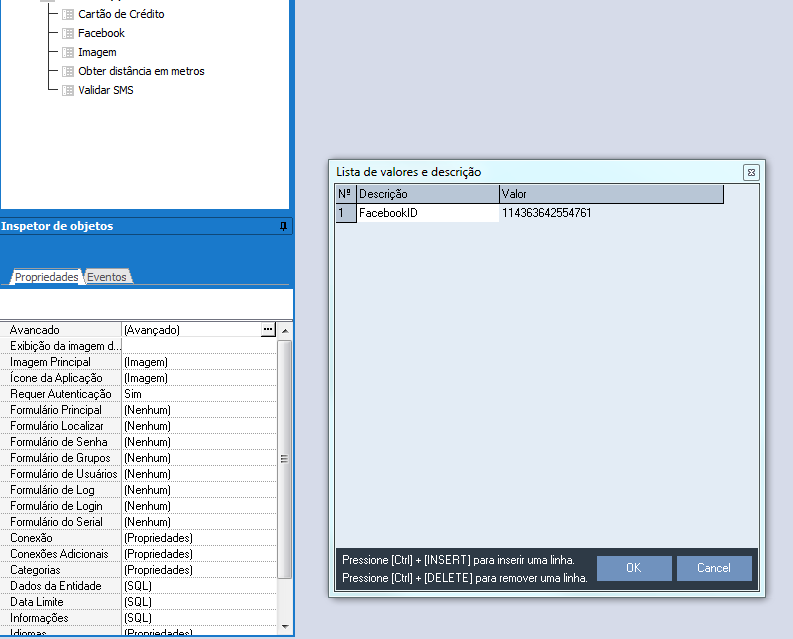
Task: Click the icon next to Imagem
Action: (x=68, y=52)
